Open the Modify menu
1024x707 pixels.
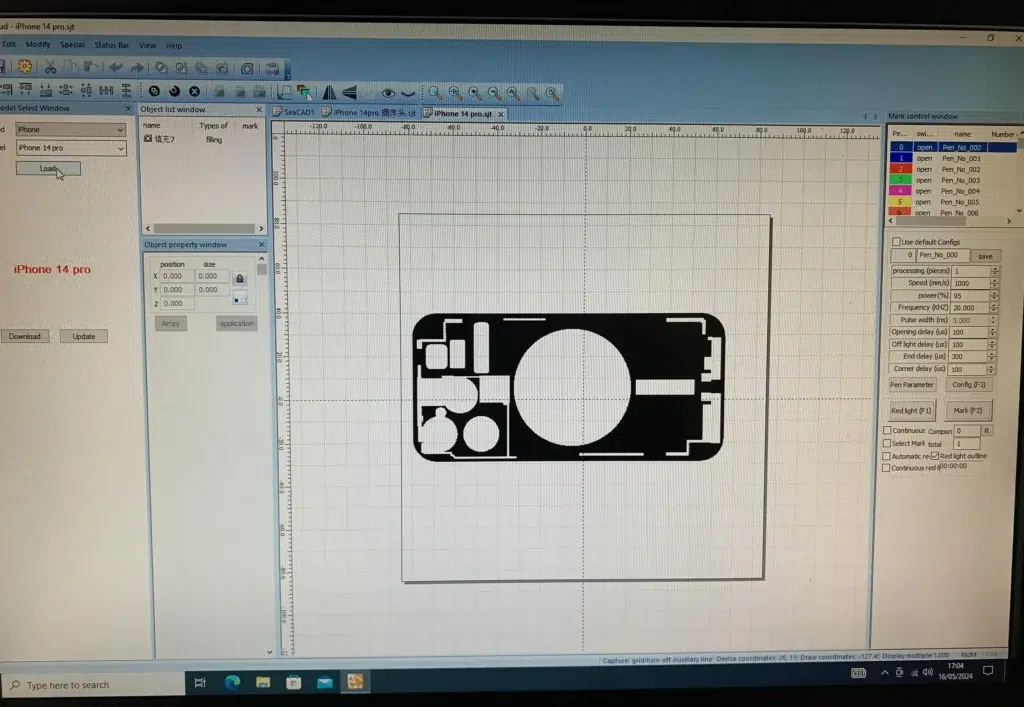point(38,45)
